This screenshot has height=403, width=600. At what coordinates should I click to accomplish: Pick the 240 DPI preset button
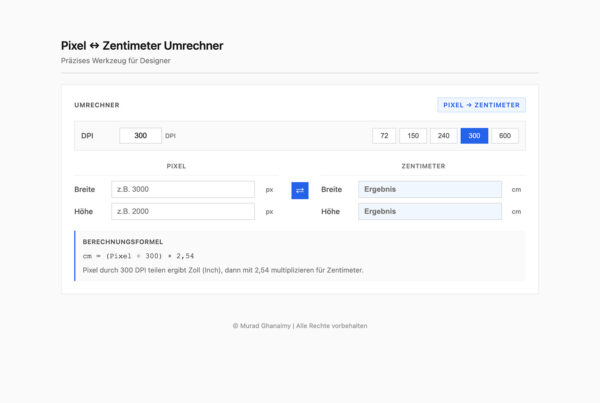tap(443, 136)
